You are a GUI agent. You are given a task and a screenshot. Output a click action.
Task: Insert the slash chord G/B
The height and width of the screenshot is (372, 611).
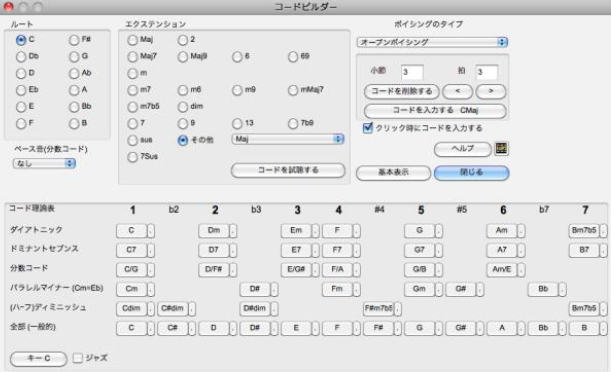coord(419,270)
